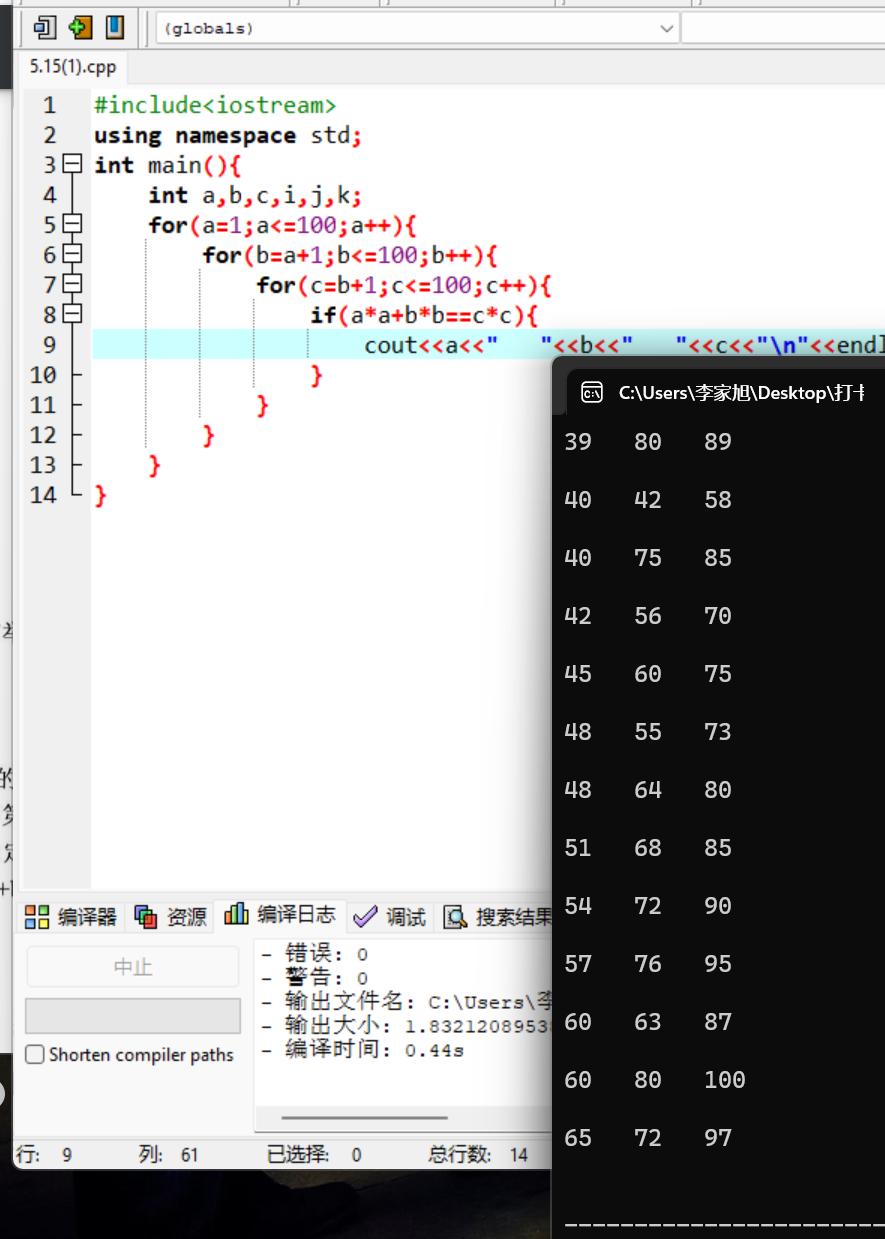The image size is (885, 1239).
Task: Click the blue bookmark toolbar icon
Action: [x=115, y=27]
